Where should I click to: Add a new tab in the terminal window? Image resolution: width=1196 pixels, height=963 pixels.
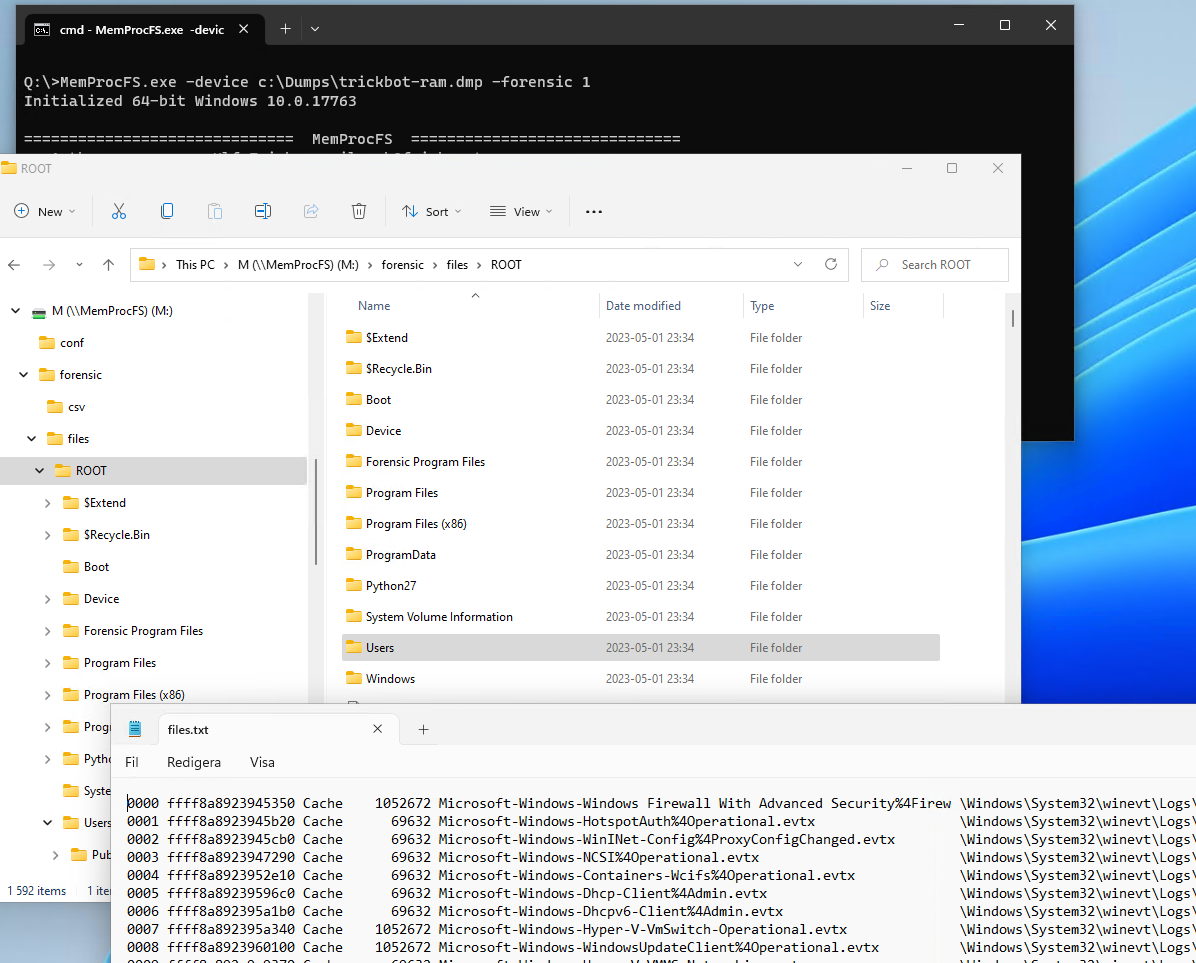click(x=285, y=29)
